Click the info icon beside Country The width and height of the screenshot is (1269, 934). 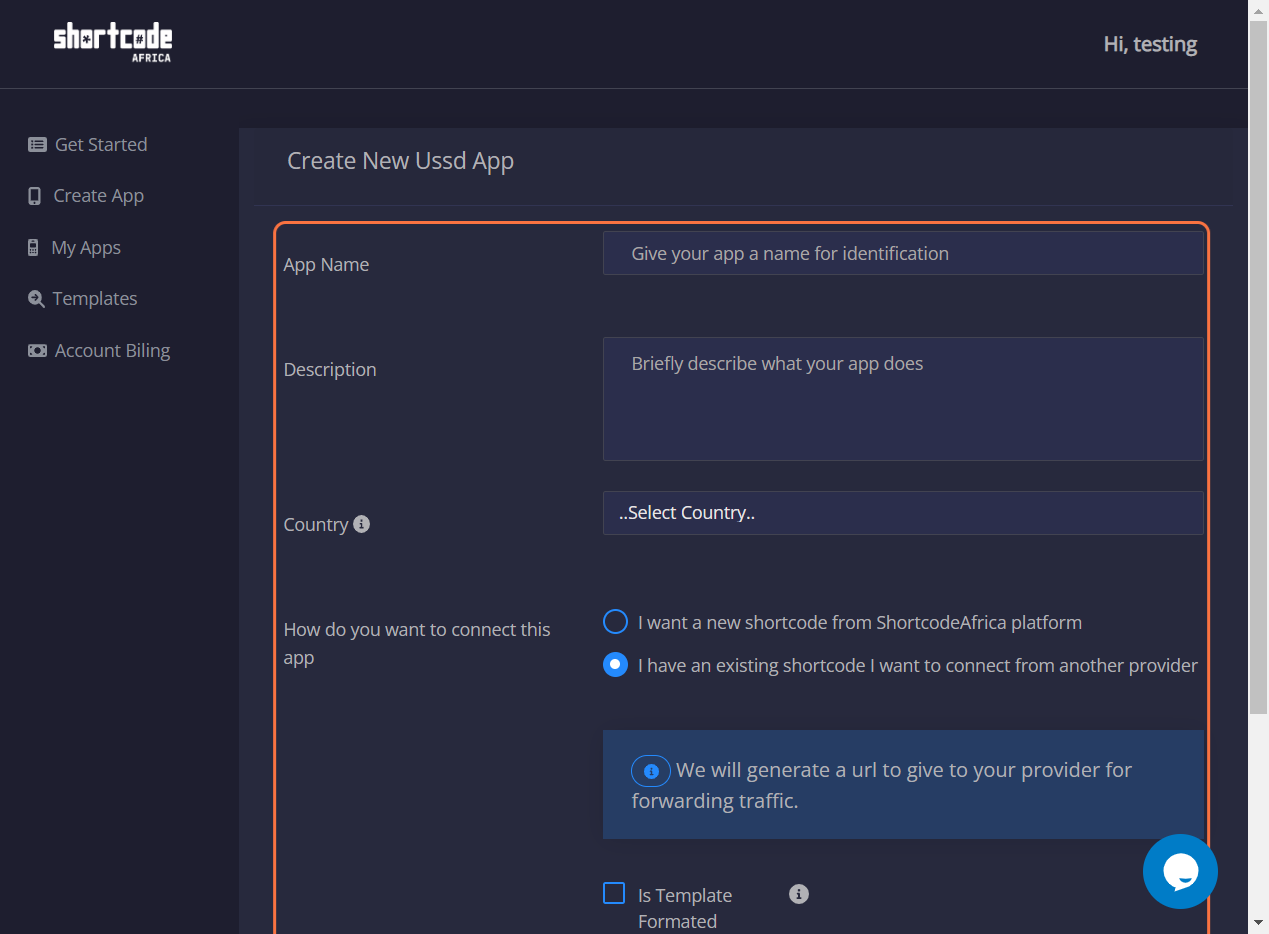362,524
